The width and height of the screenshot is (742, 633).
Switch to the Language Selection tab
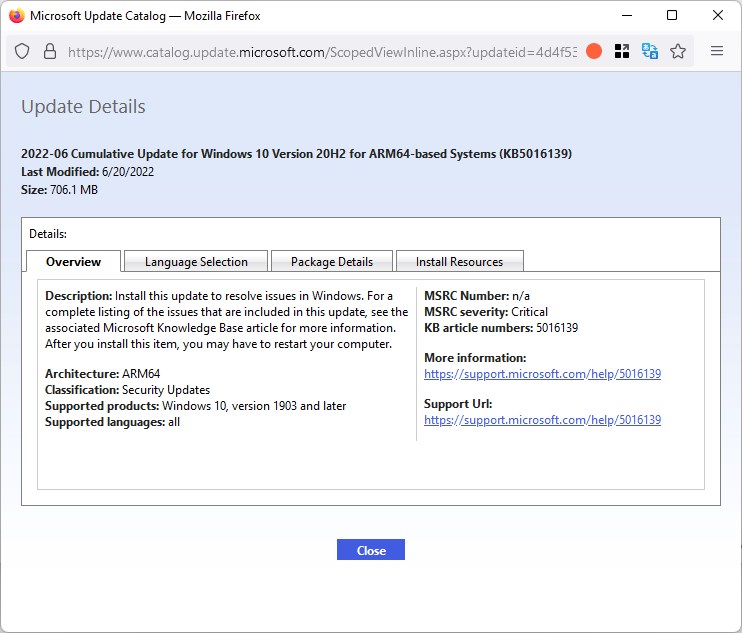click(x=196, y=261)
